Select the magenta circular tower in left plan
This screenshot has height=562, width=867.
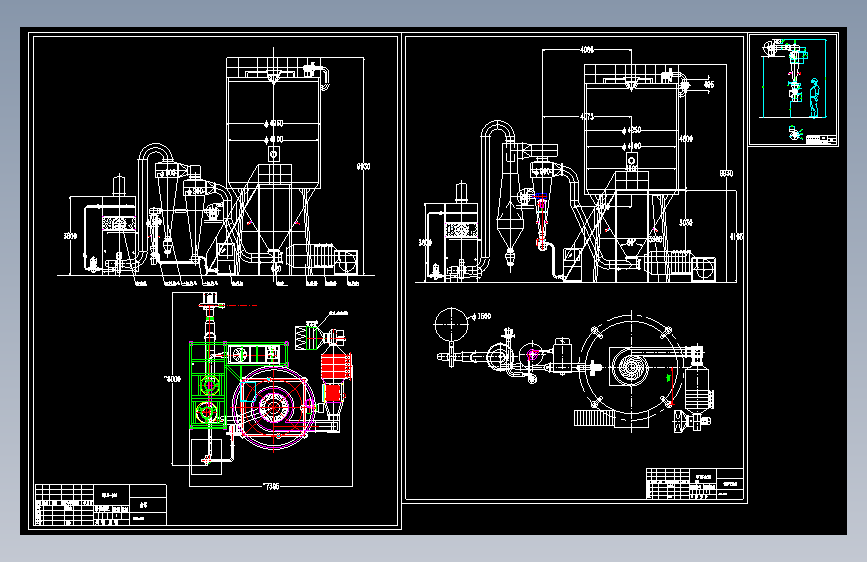click(274, 407)
